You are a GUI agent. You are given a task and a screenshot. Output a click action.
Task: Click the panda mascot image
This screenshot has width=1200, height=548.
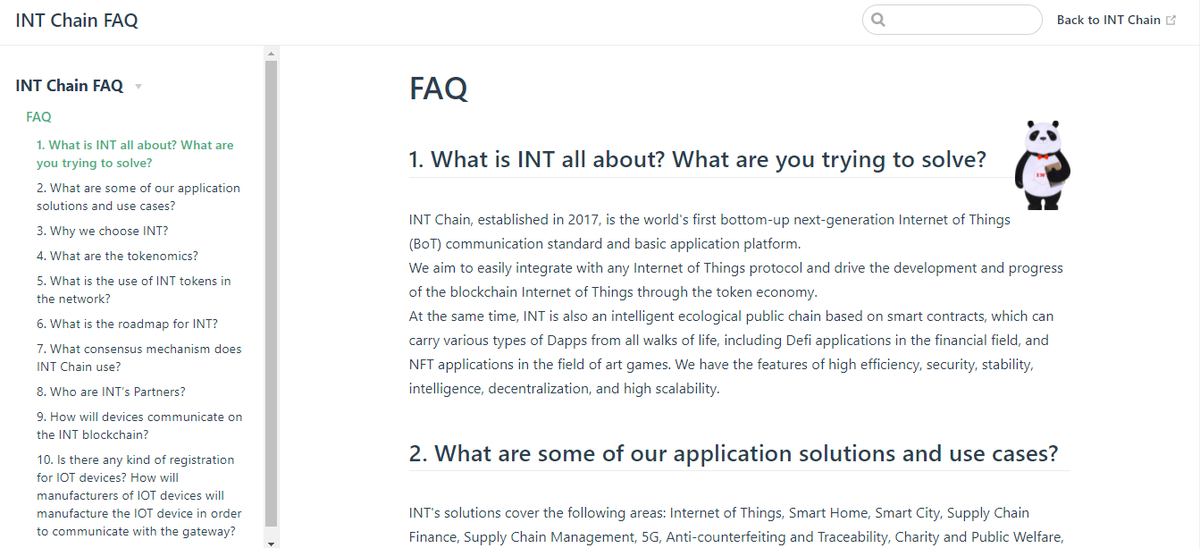coord(1042,165)
